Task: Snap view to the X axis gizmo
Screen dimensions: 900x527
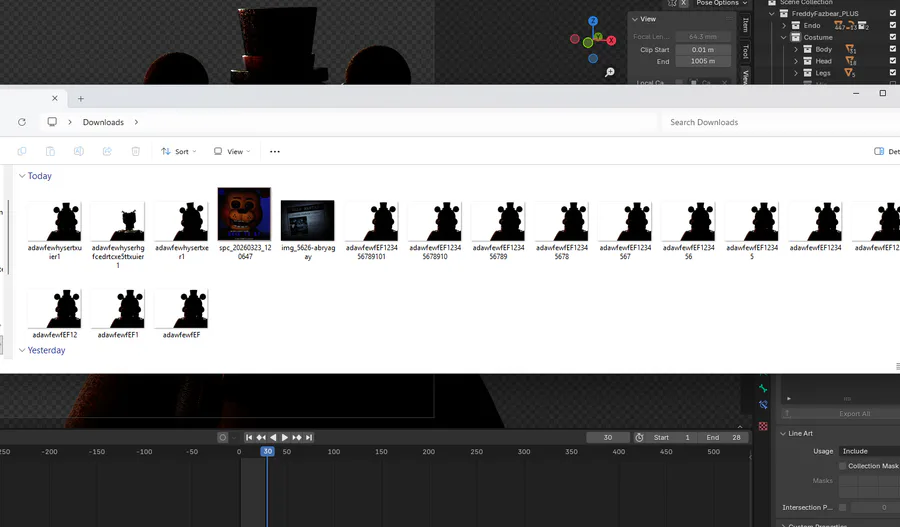Action: tap(611, 41)
